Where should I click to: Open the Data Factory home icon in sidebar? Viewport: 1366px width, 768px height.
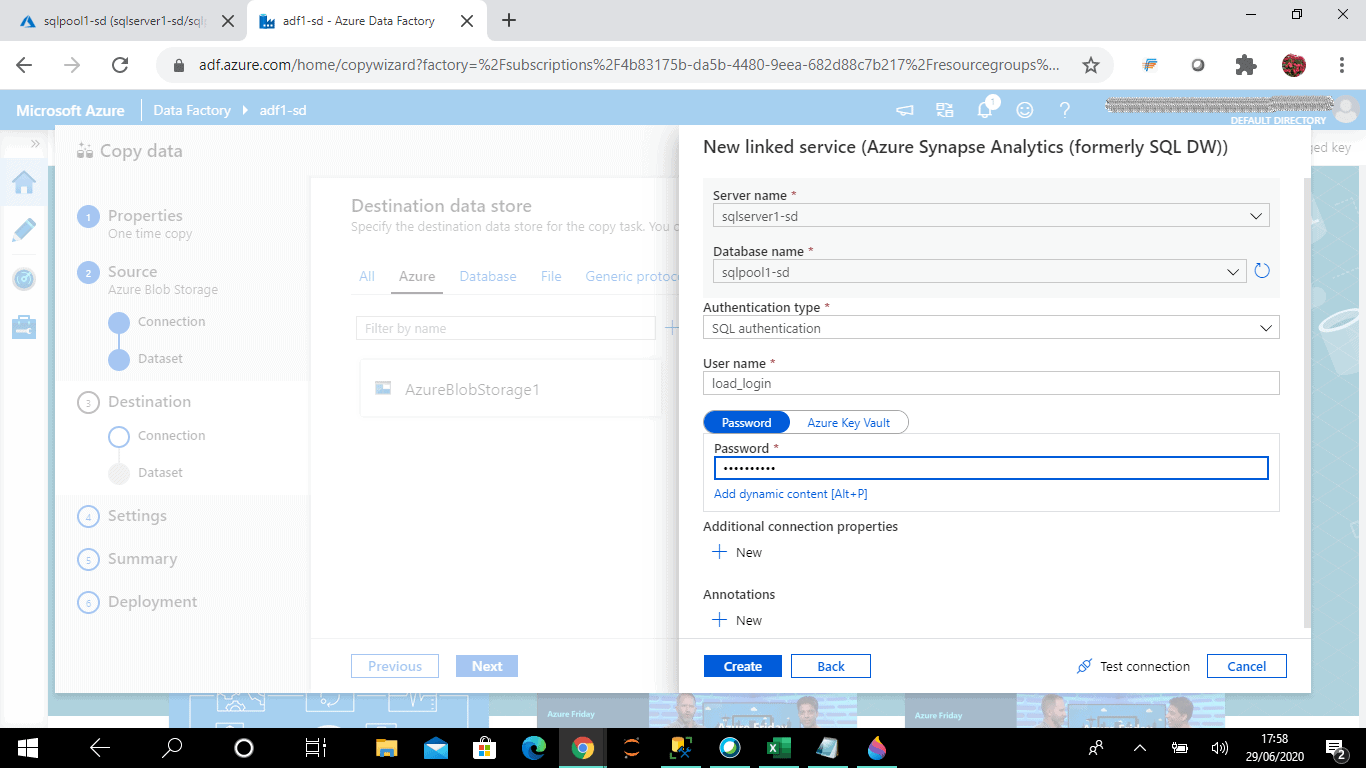click(24, 182)
